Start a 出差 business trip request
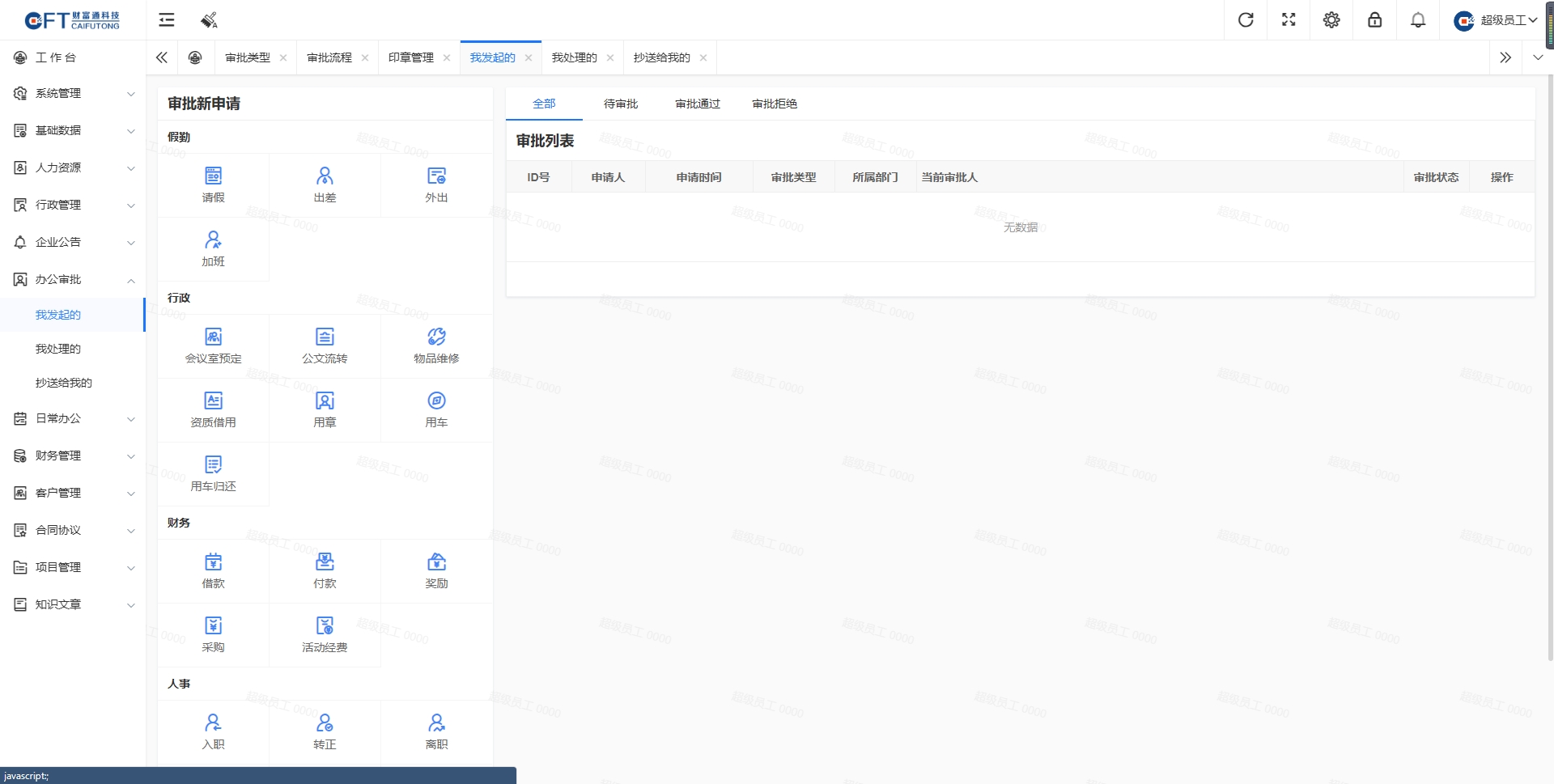 coord(325,184)
